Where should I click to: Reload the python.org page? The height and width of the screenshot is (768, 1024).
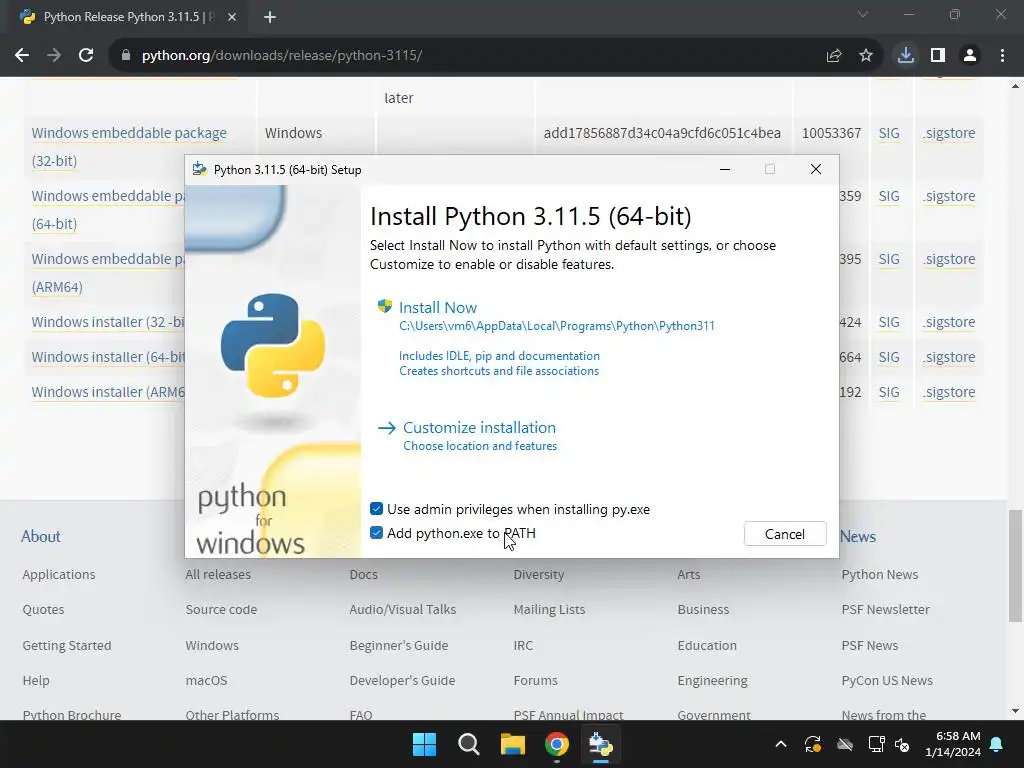[x=86, y=56]
